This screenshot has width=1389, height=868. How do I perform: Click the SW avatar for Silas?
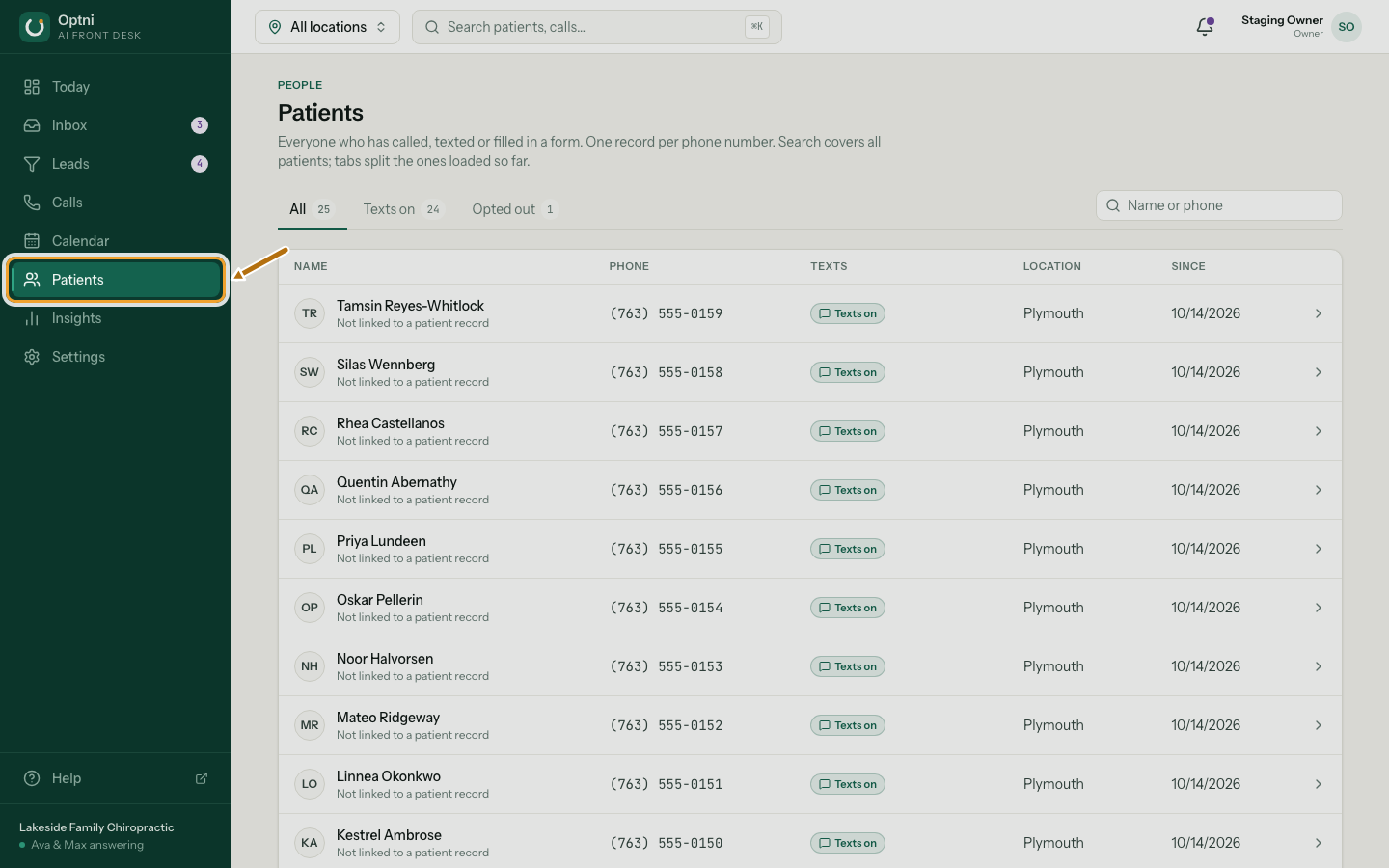310,372
